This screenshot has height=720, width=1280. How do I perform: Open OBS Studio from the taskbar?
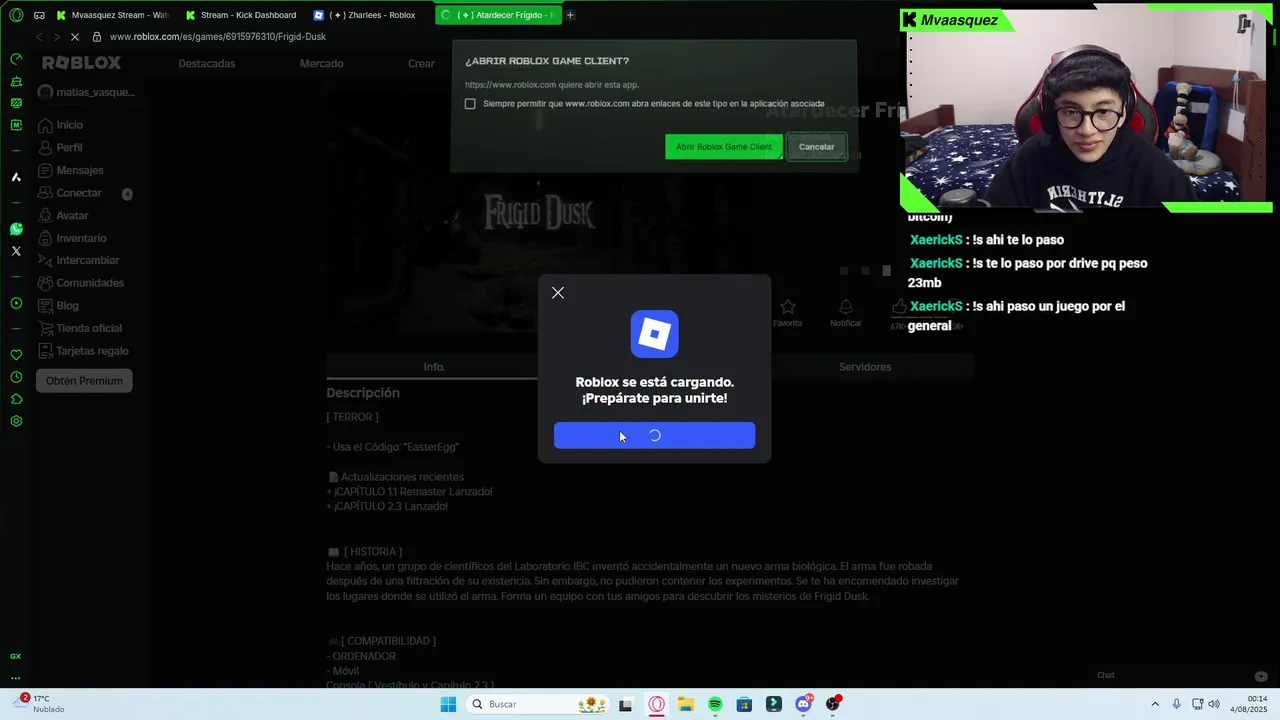tap(832, 704)
